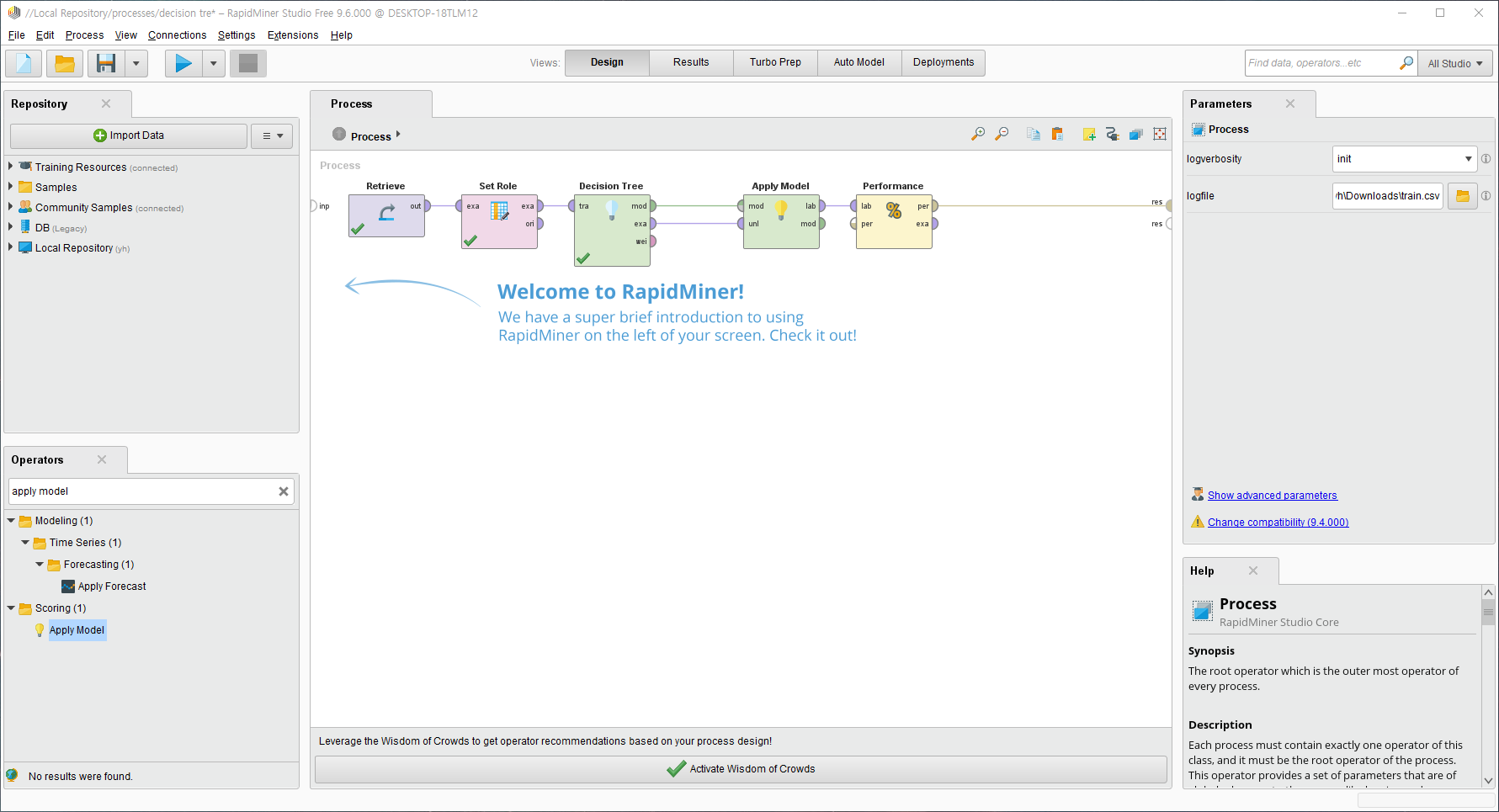Screen dimensions: 1499x812
Task: Open the save options dropdown arrow
Action: click(x=136, y=63)
